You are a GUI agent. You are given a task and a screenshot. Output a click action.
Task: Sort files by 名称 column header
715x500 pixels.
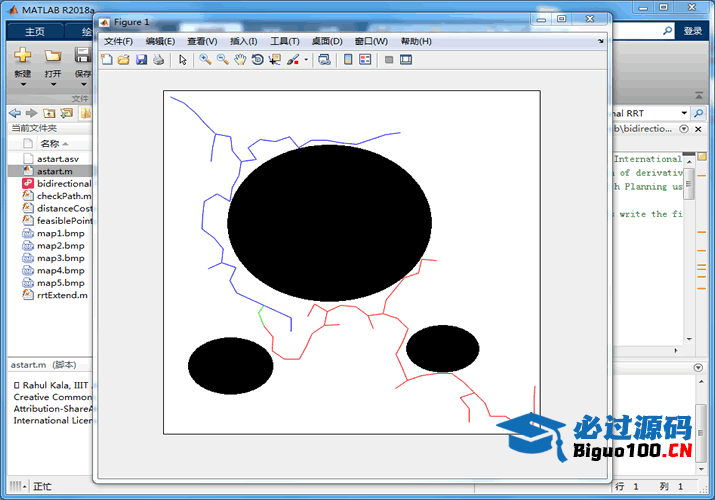(50, 144)
